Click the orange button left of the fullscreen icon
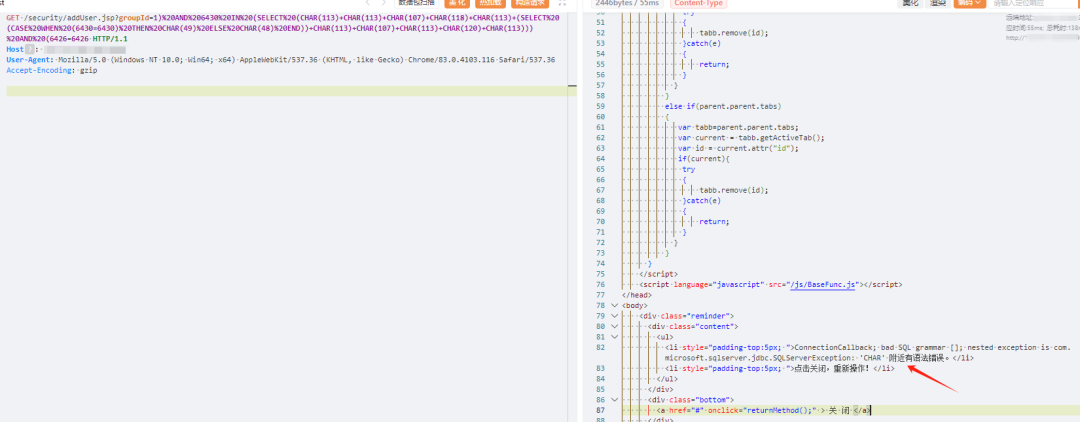 coord(530,3)
